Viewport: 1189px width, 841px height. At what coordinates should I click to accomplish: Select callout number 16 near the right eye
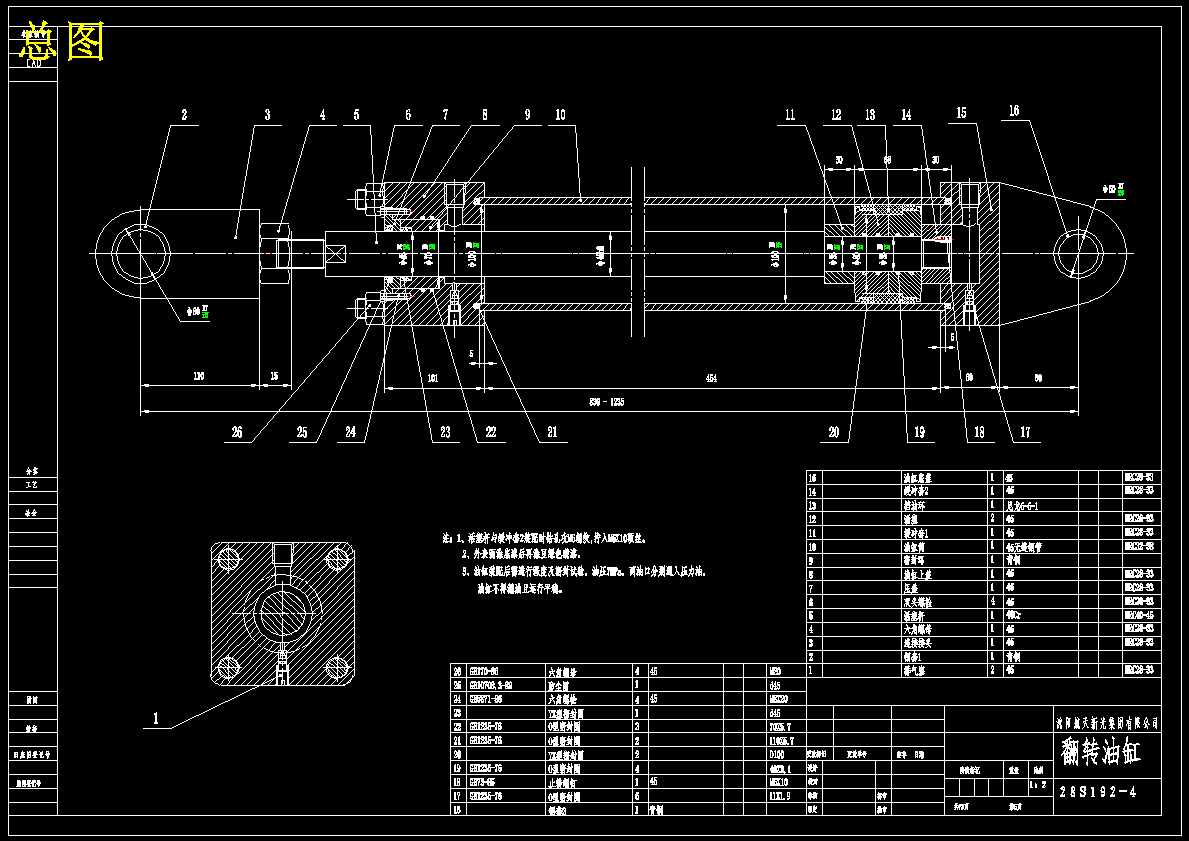[x=1014, y=111]
